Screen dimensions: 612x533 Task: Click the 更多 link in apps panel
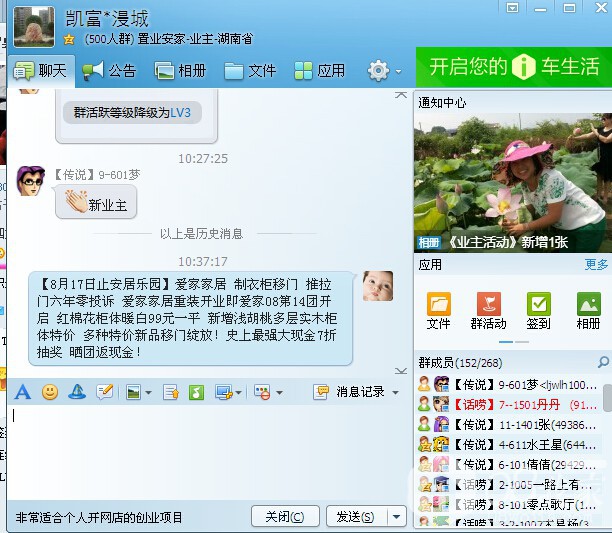point(596,265)
